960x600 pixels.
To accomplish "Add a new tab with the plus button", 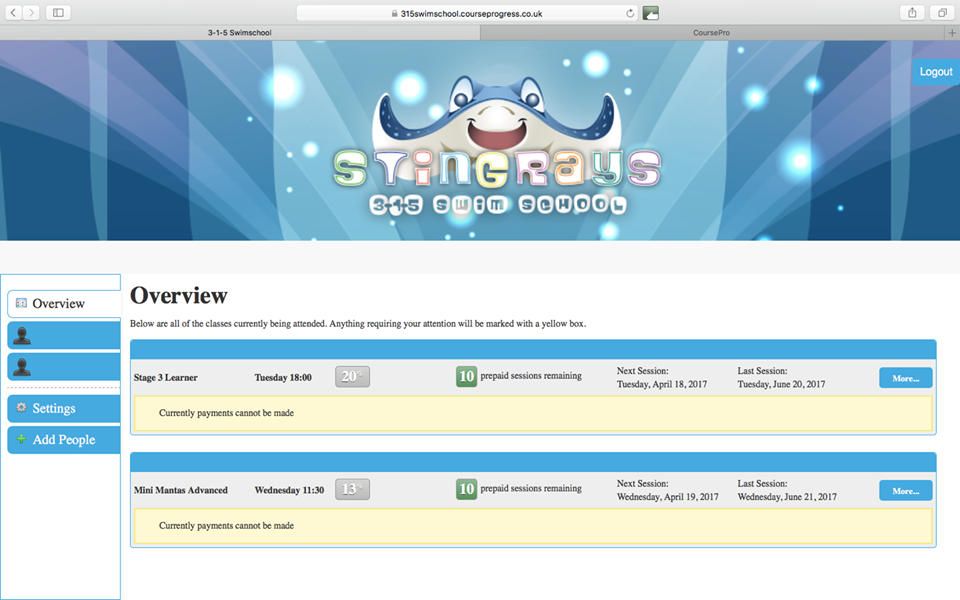I will (952, 32).
